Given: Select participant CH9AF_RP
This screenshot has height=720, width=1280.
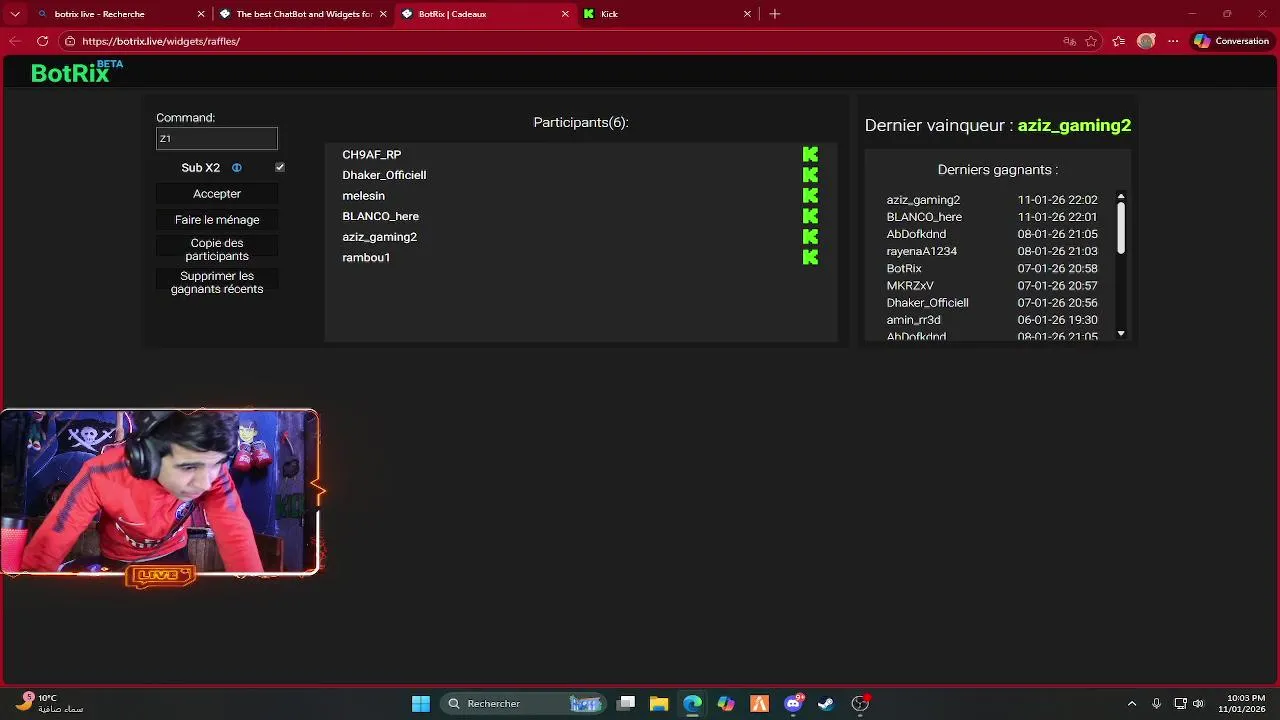Looking at the screenshot, I should tap(372, 155).
